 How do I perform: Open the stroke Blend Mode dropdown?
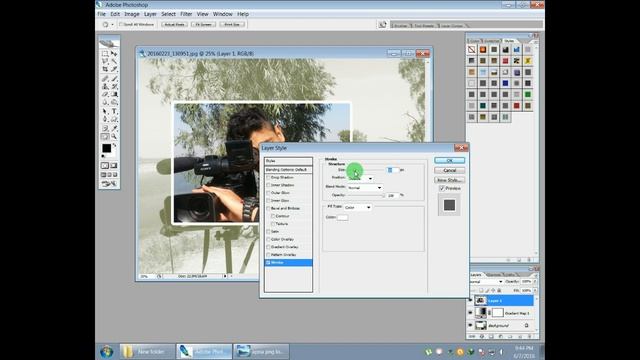click(x=379, y=188)
